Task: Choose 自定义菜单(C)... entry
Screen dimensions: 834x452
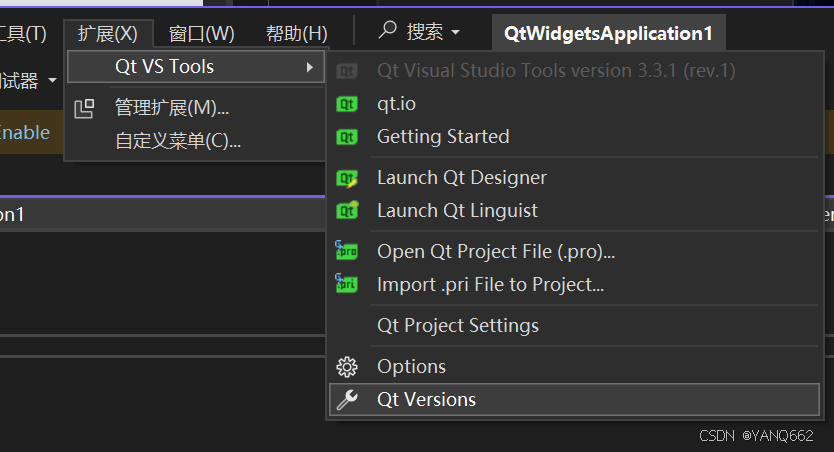Action: click(x=196, y=141)
